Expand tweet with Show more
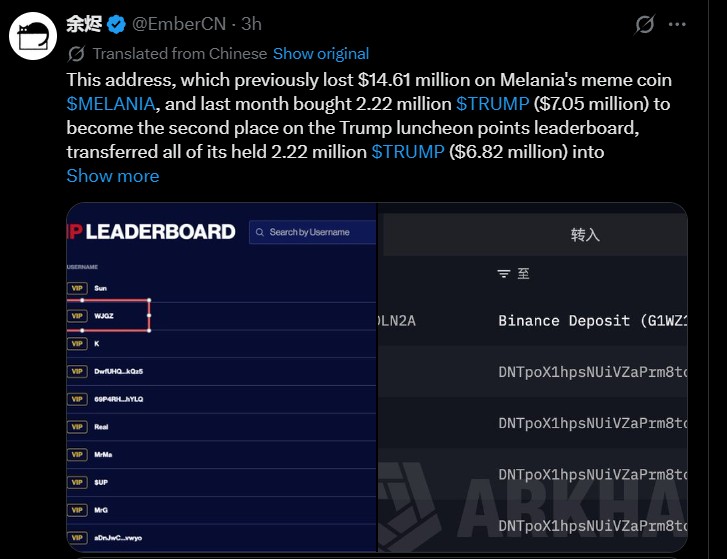The width and height of the screenshot is (727, 559). [113, 176]
